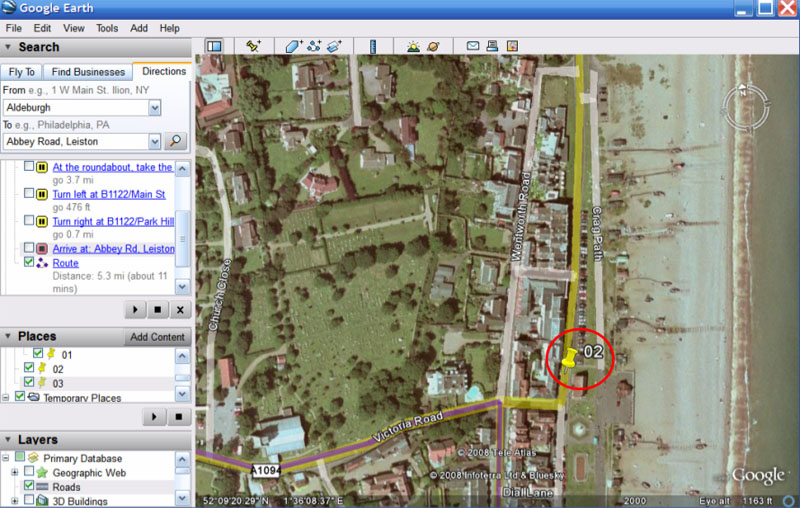Click the From input field Aldeburgh
800x508 pixels.
click(77, 108)
